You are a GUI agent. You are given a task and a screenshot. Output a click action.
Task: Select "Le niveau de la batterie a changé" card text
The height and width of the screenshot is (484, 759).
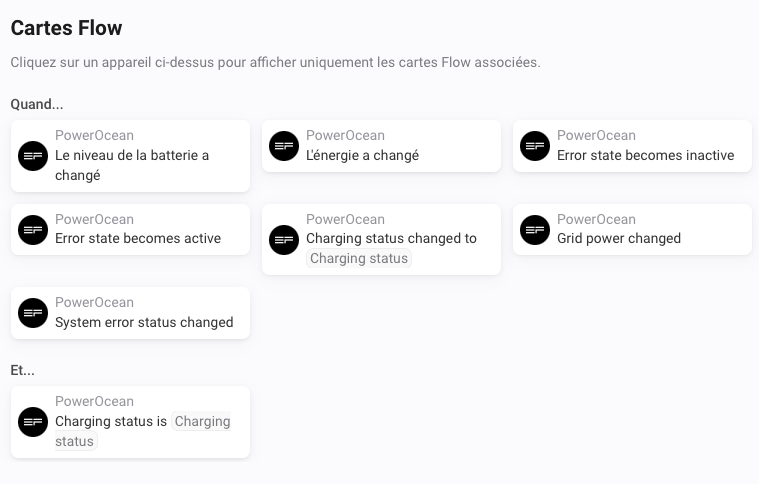click(x=132, y=165)
